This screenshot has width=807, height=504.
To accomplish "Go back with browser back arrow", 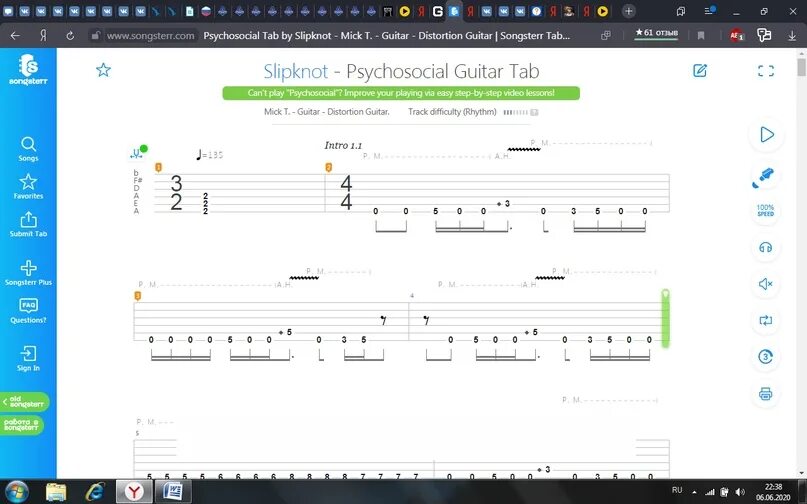I will [x=15, y=36].
